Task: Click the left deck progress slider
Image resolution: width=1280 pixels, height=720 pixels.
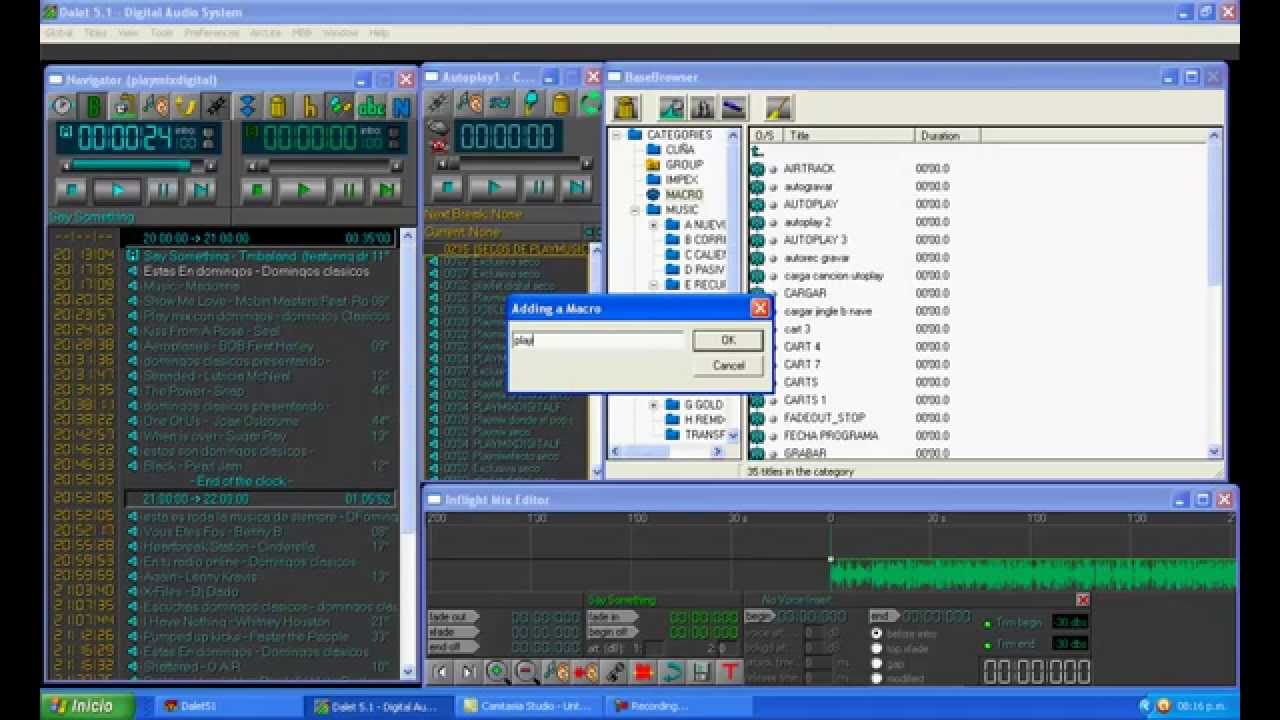Action: pyautogui.click(x=138, y=165)
